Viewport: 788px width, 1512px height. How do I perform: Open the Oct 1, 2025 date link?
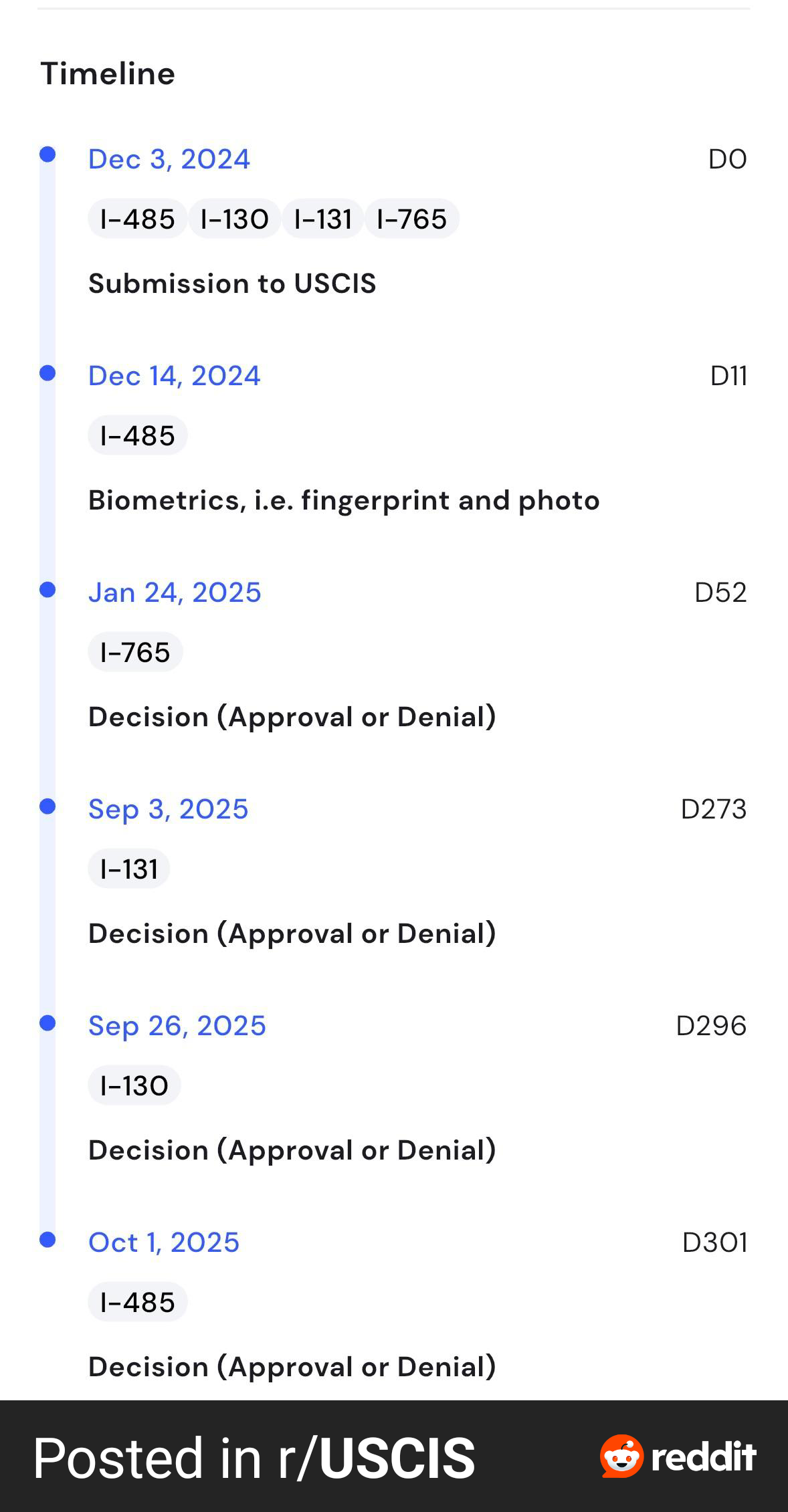164,1243
